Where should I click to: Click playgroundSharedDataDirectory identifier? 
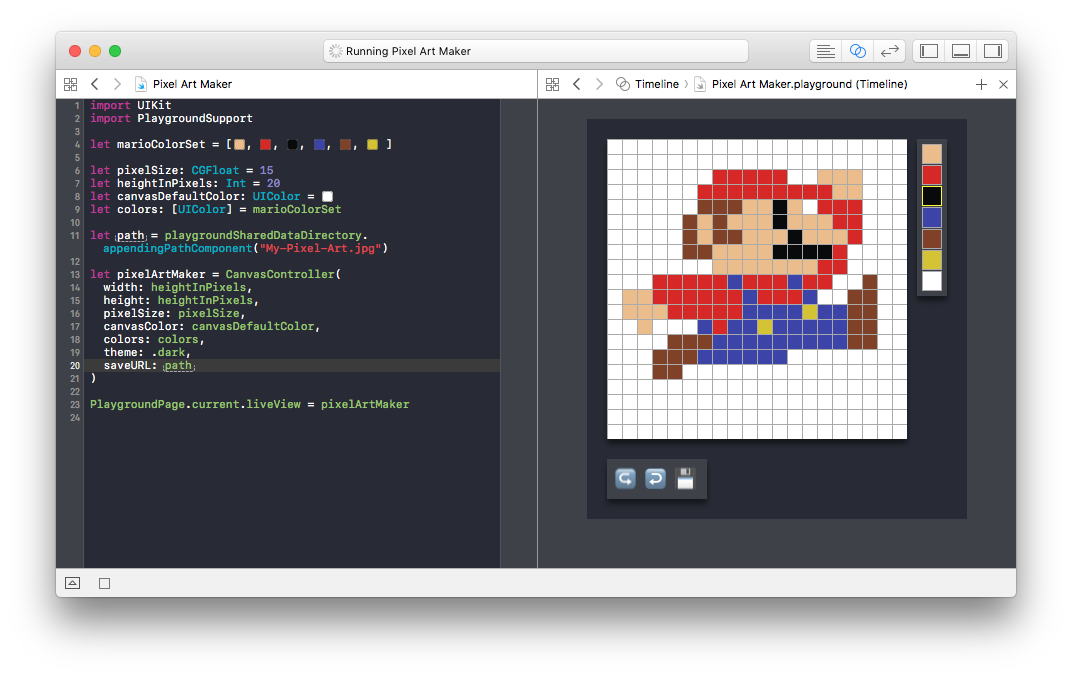click(263, 235)
